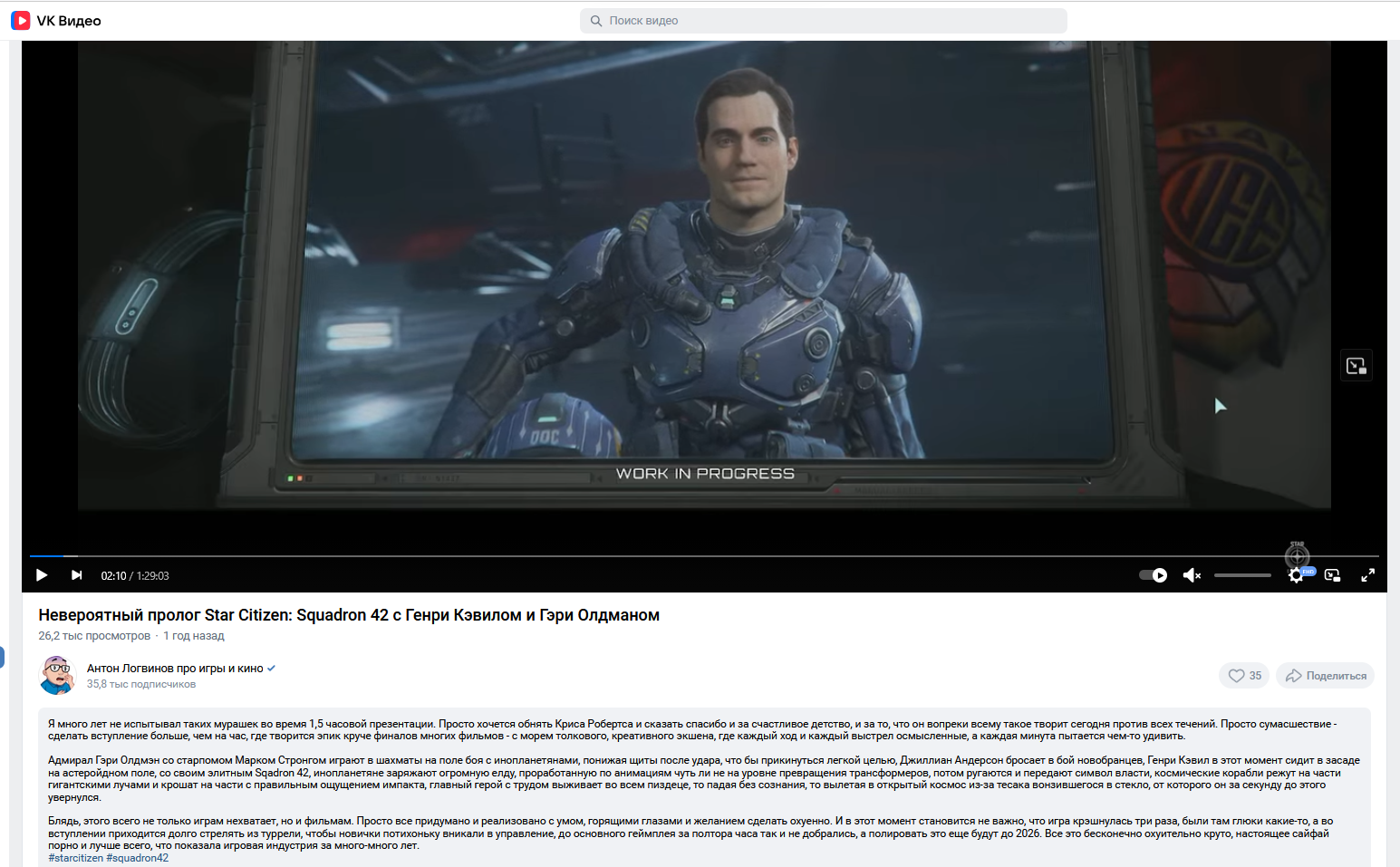Adjust the player volume slider
This screenshot has width=1400, height=867.
[1242, 575]
